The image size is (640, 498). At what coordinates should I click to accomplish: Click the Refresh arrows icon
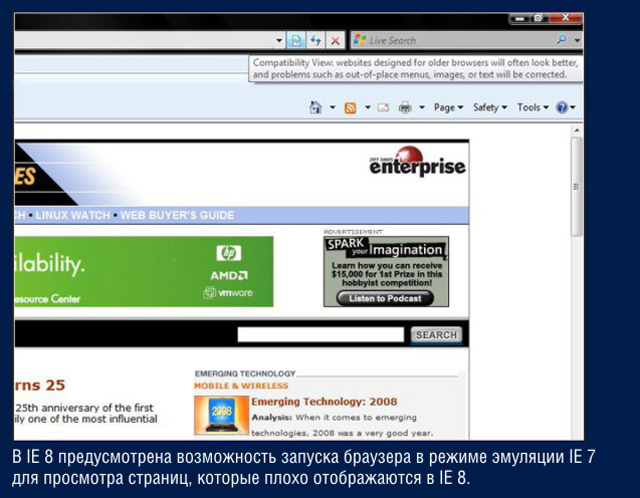point(316,40)
